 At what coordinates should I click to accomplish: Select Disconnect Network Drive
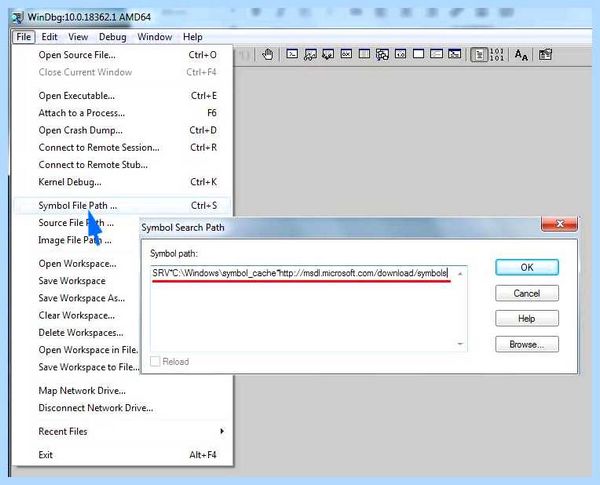pos(122,408)
